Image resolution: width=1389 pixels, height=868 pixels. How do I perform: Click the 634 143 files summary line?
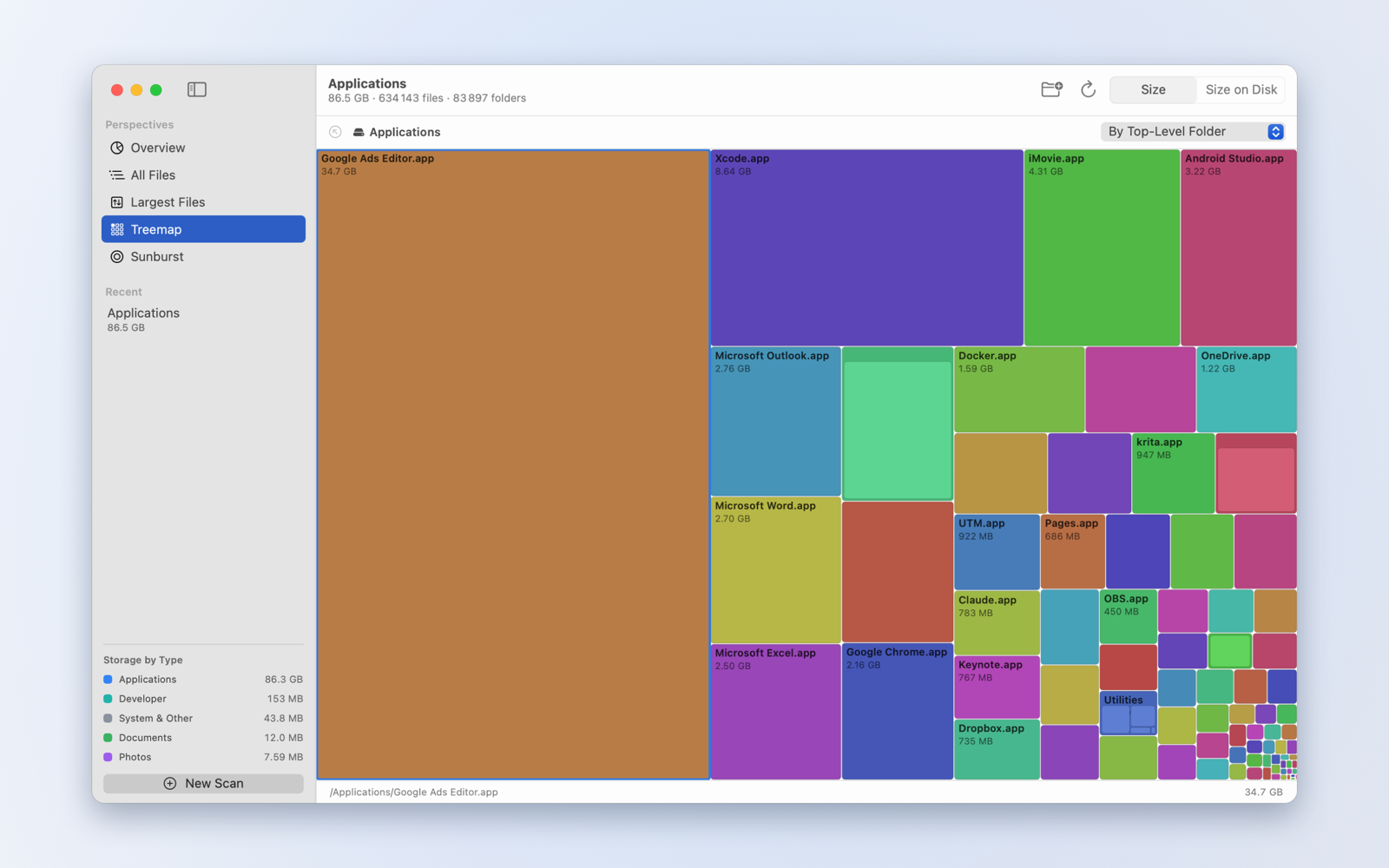427,98
